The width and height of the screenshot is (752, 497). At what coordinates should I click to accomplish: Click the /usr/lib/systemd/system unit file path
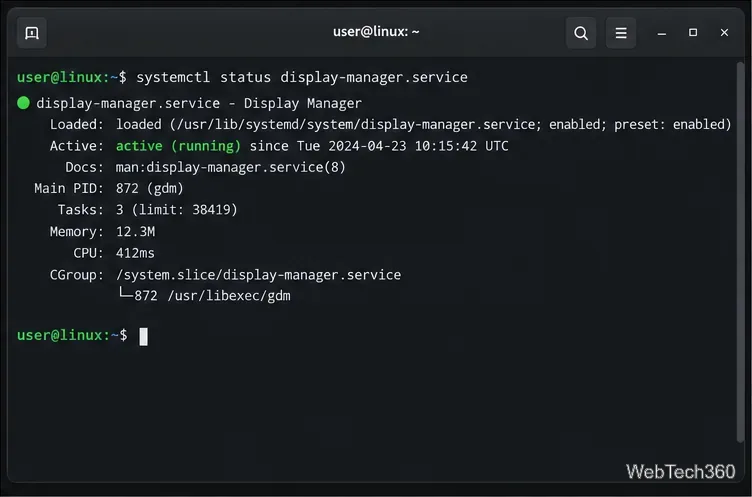356,124
